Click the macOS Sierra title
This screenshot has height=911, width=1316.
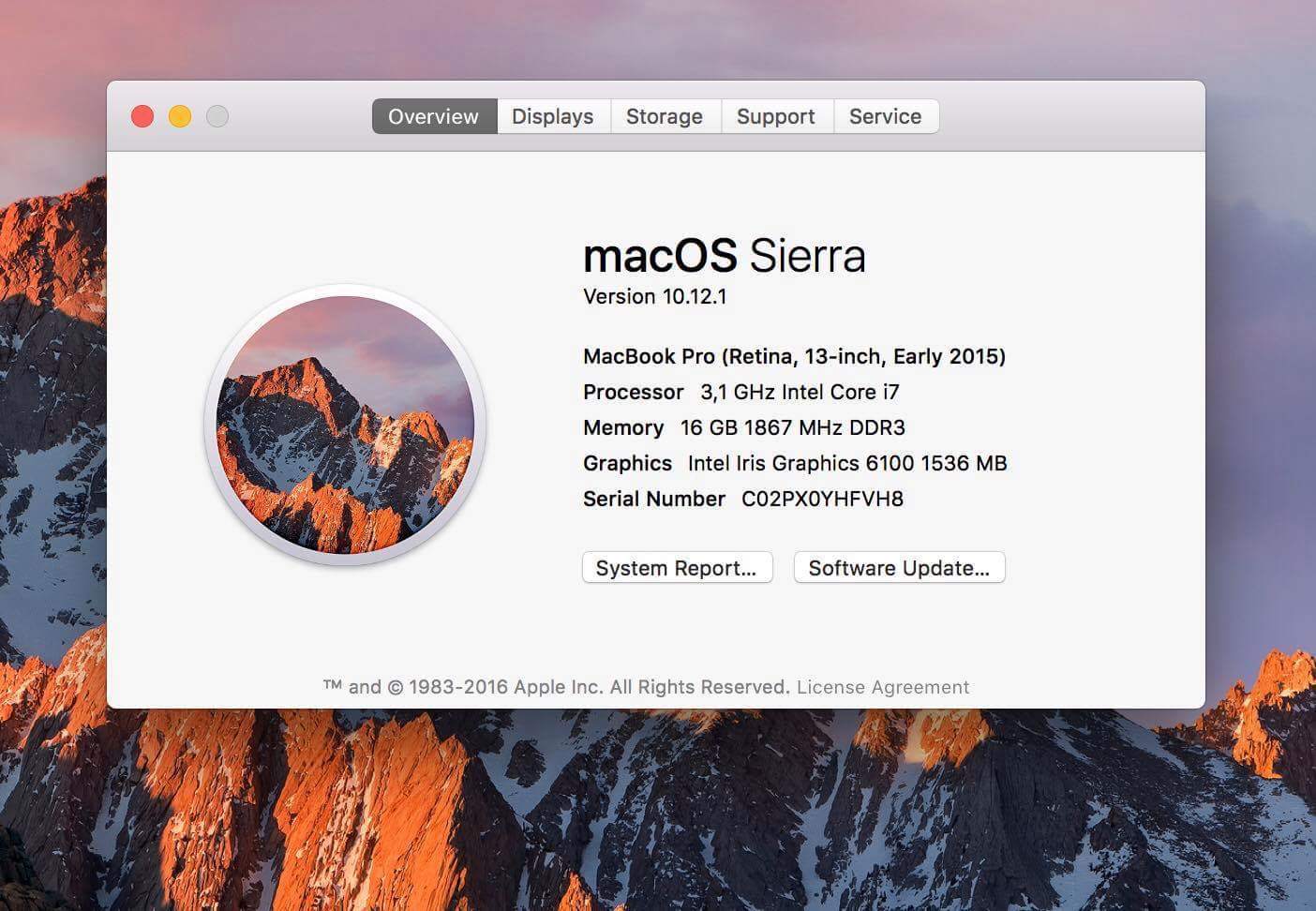[725, 255]
